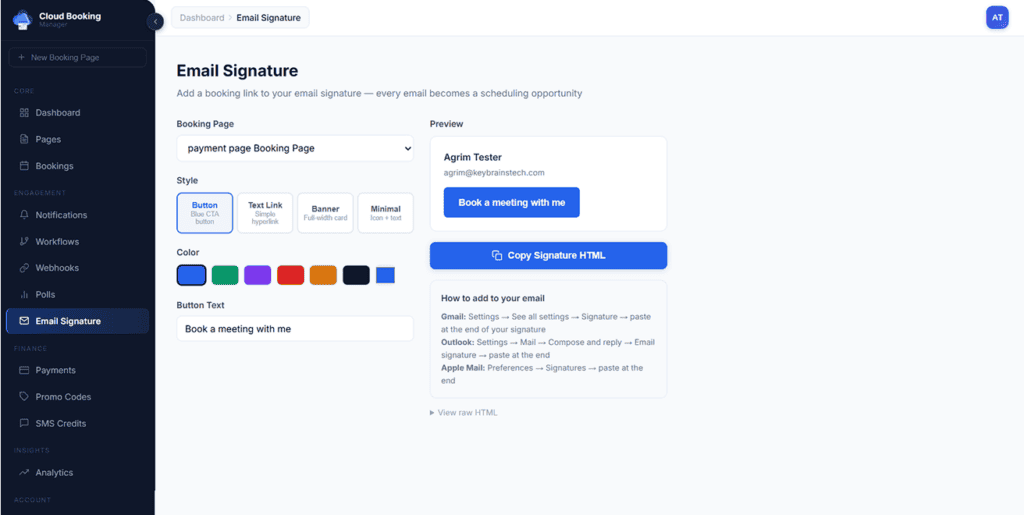Go to Analytics in the sidebar
Screen dimensions: 1024x515
[54, 472]
